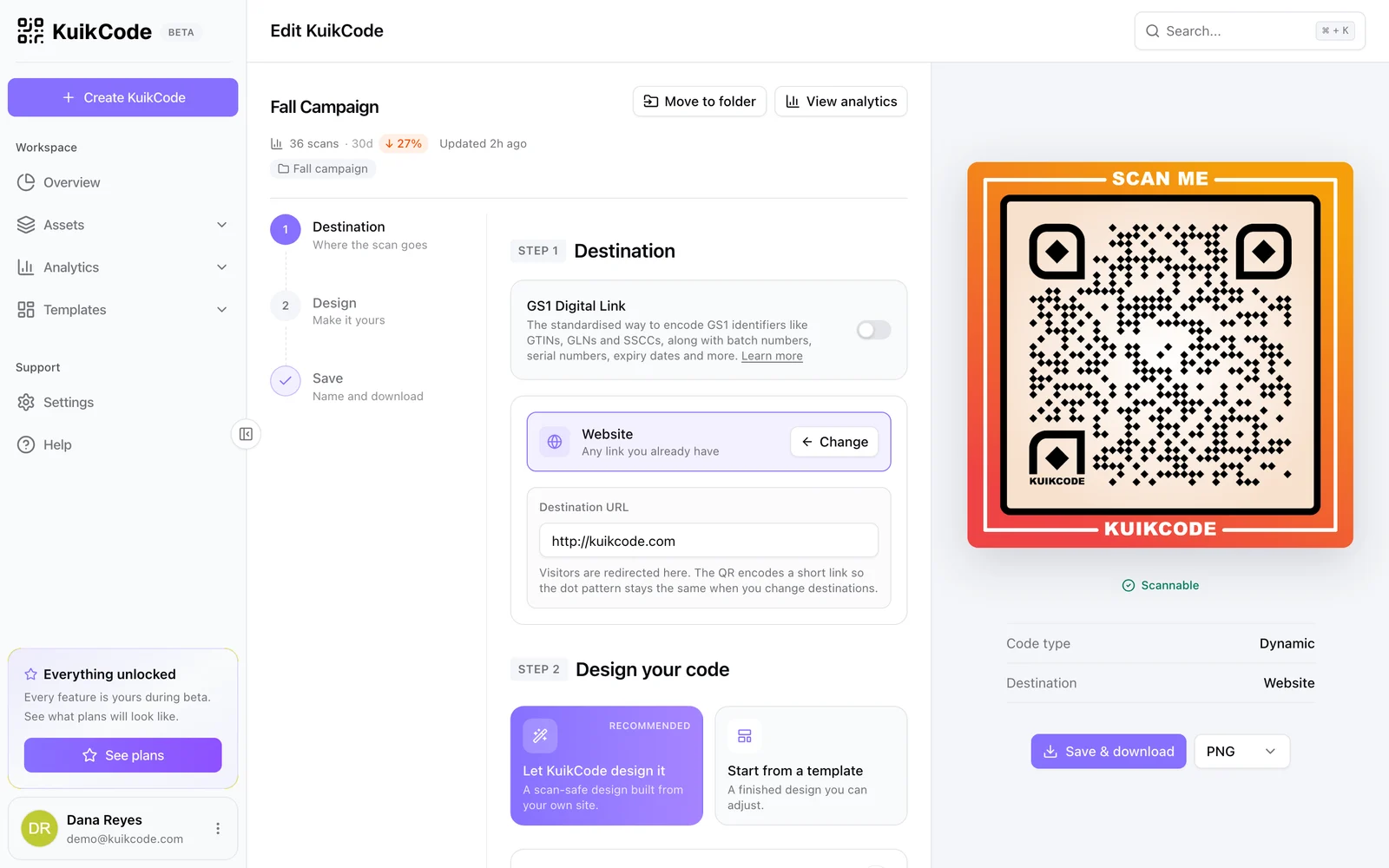Viewport: 1389px width, 868px height.
Task: Open Dana Reyes account options menu
Action: coord(218,829)
